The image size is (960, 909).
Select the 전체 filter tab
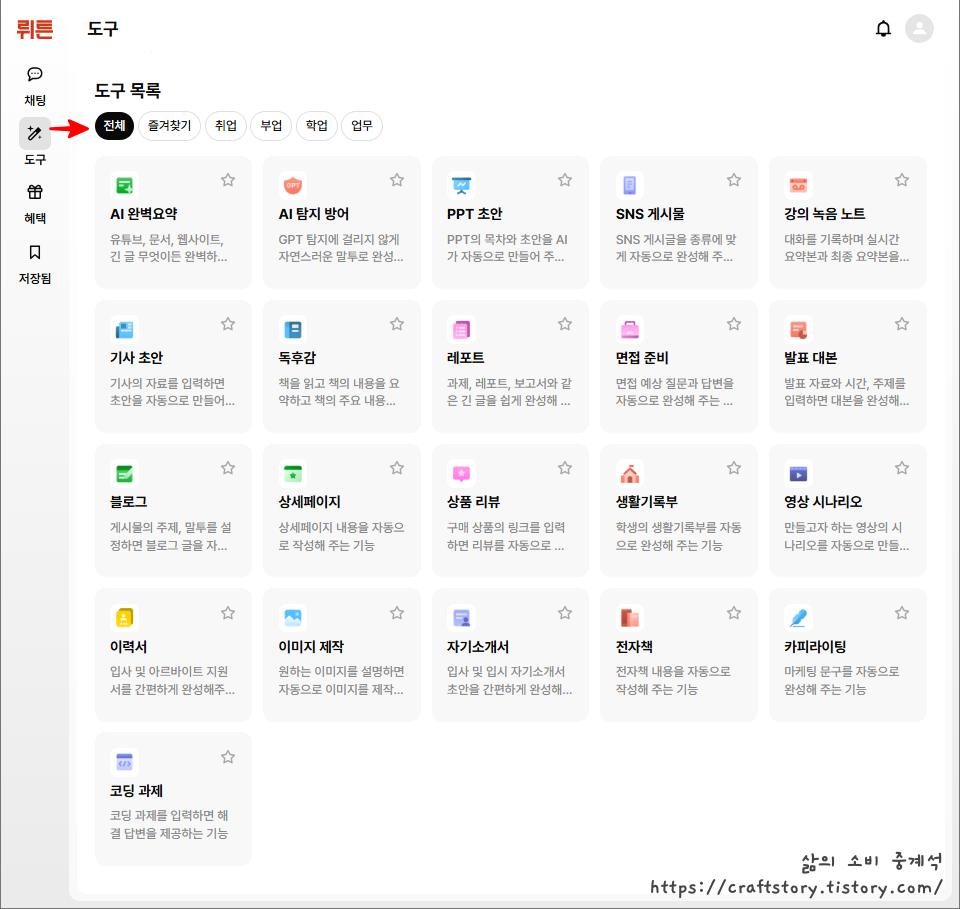click(114, 125)
